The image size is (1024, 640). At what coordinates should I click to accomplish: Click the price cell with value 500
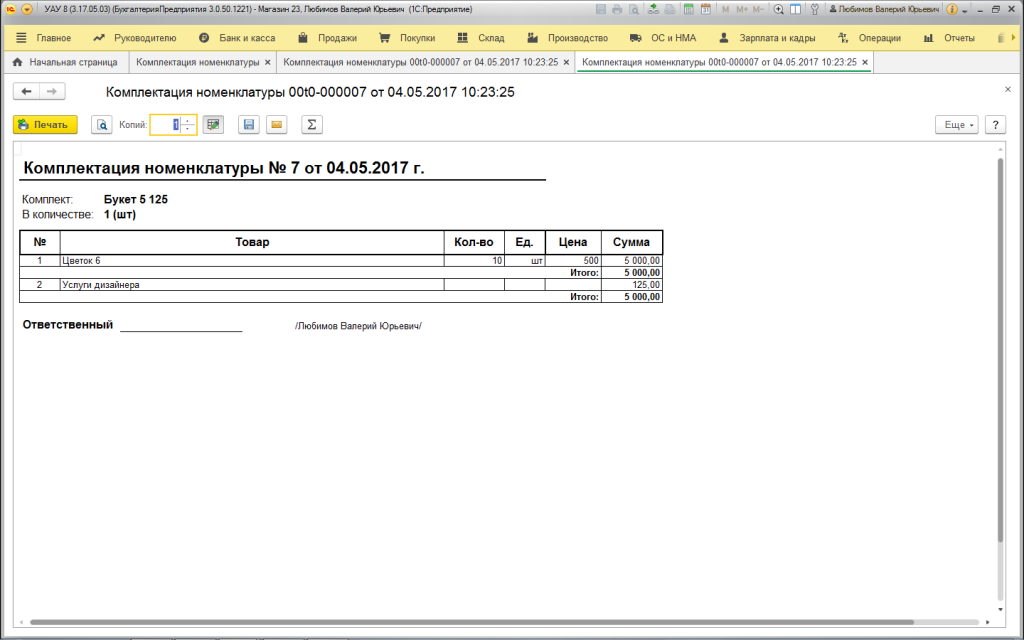573,261
